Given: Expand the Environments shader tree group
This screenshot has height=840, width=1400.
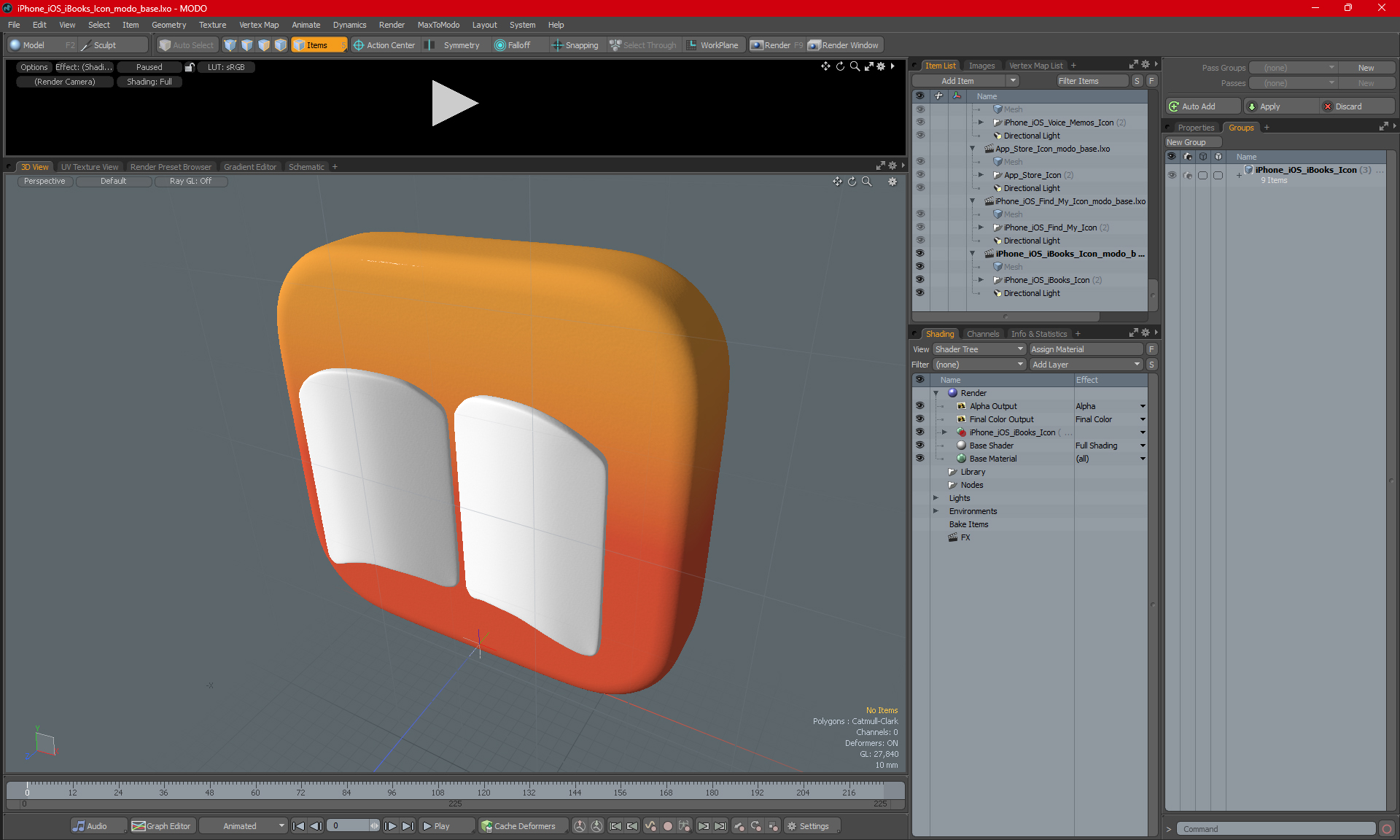Looking at the screenshot, I should point(936,511).
